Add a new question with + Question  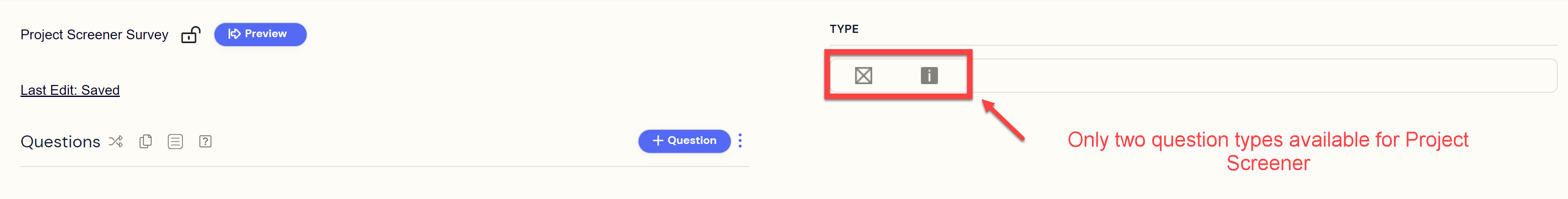[684, 140]
